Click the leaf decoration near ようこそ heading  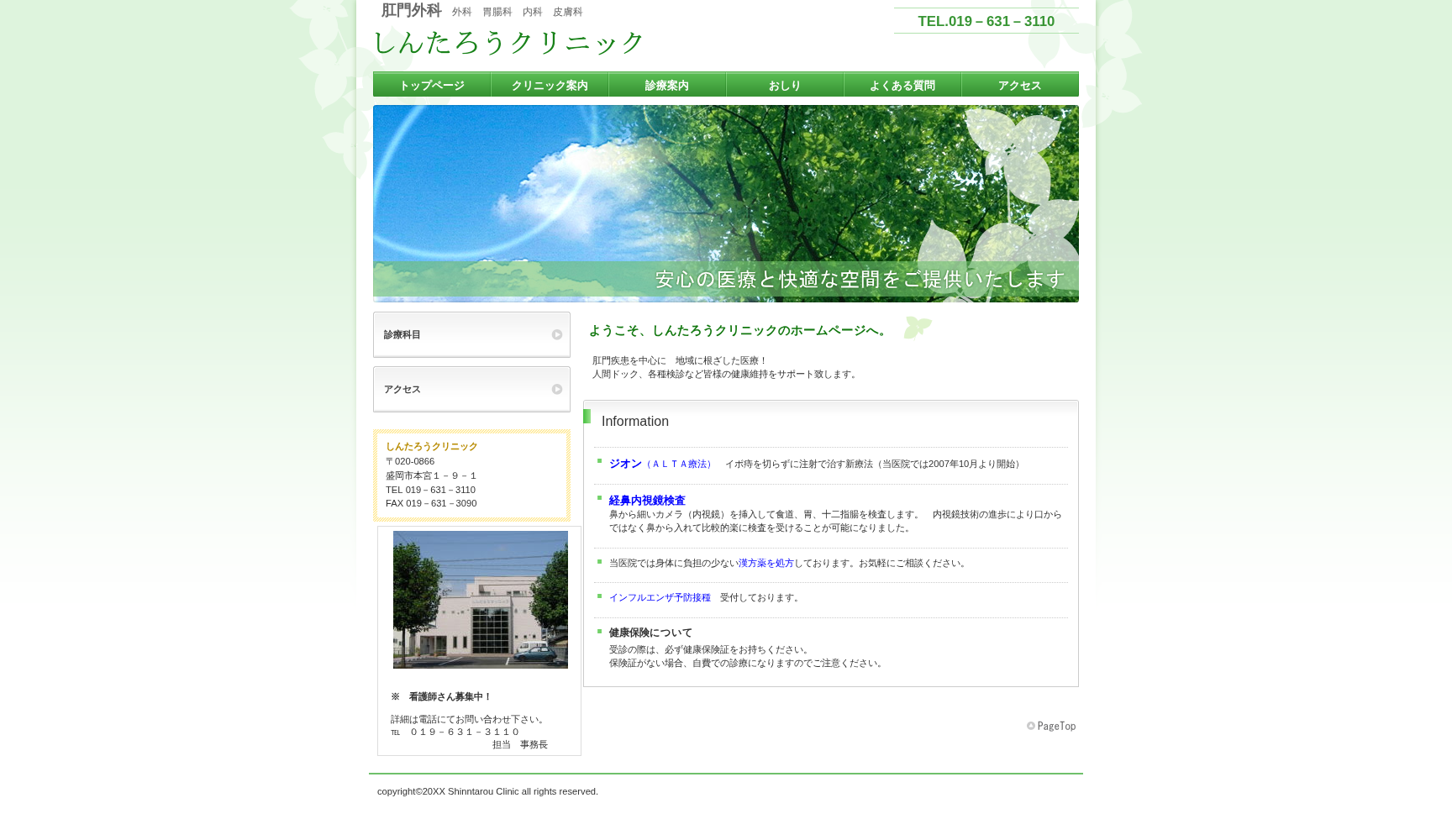918,328
